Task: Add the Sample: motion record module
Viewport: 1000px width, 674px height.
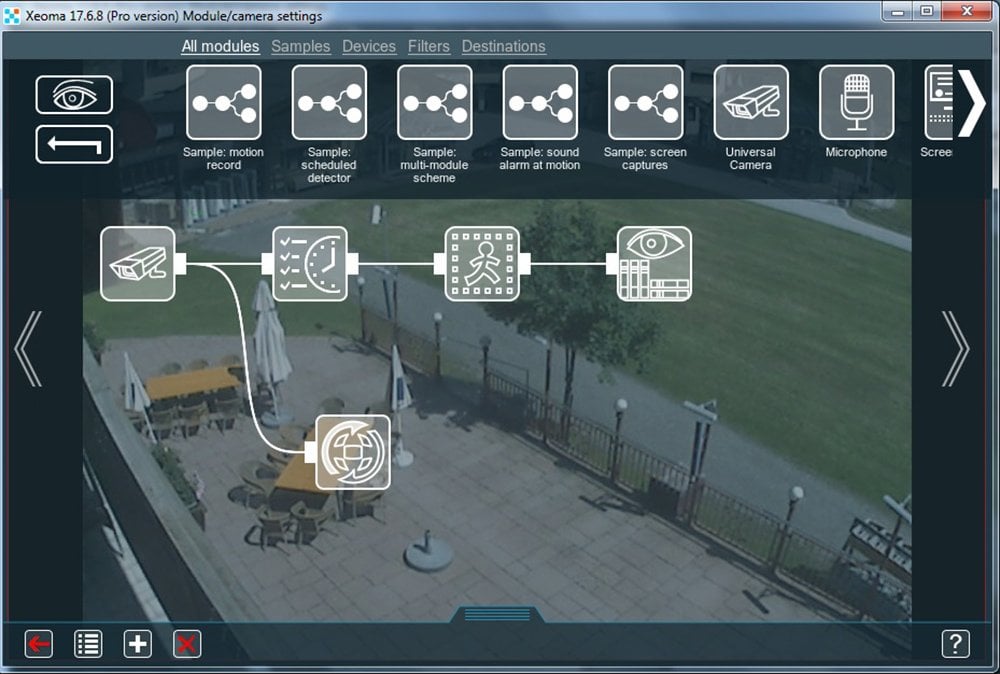Action: pos(223,102)
